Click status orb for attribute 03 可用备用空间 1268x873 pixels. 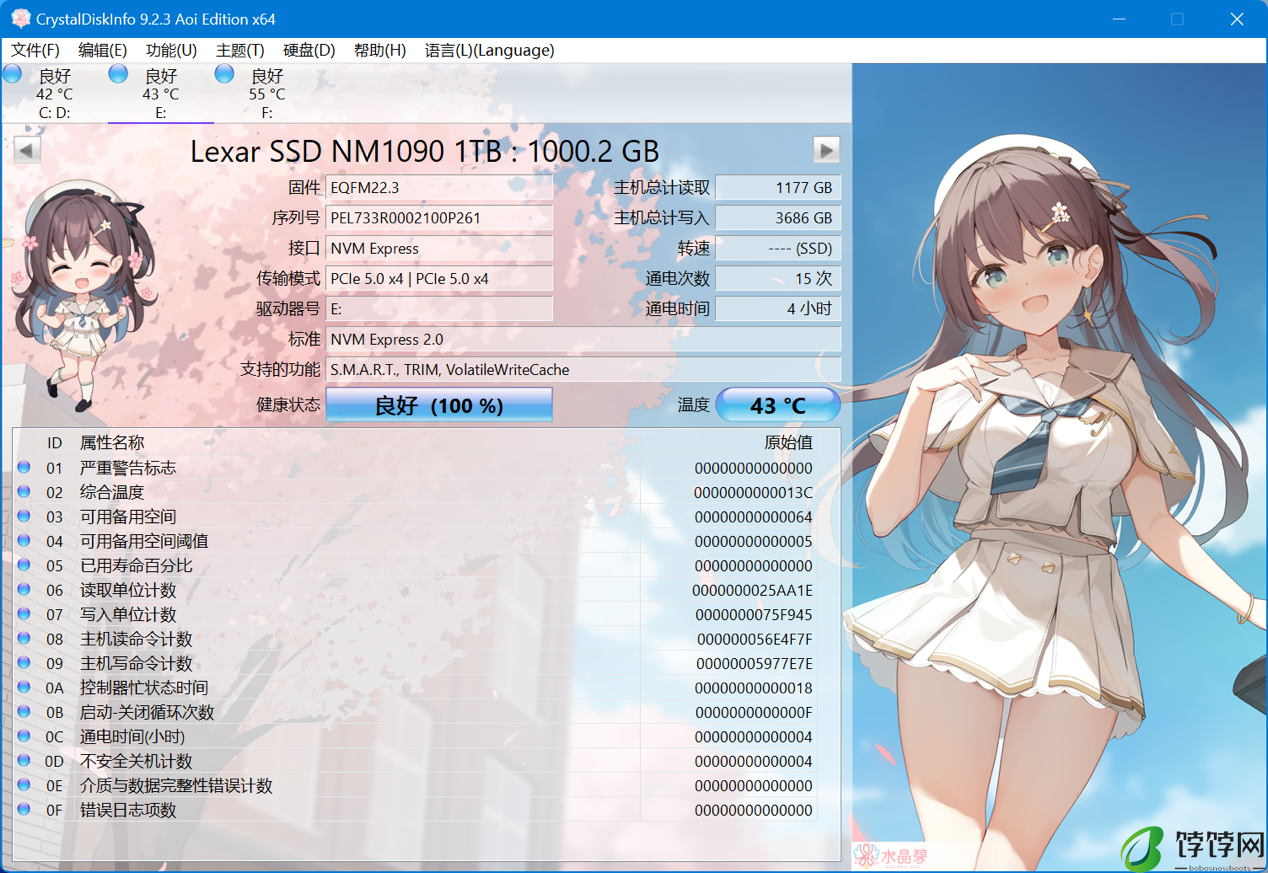click(x=24, y=516)
